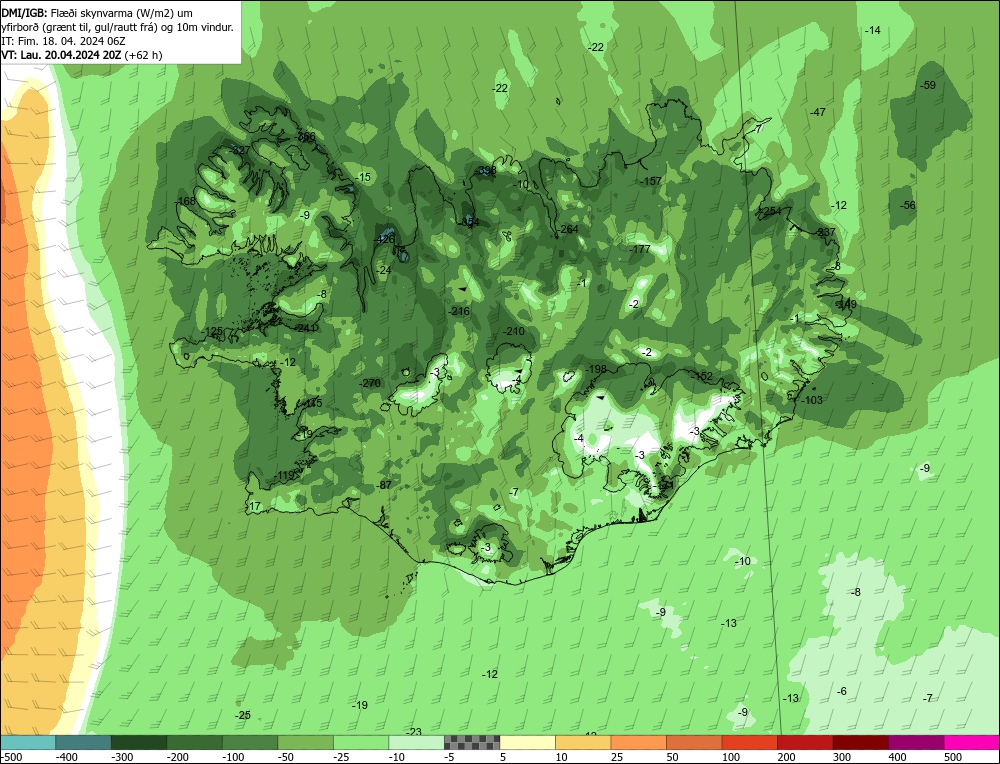
Task: Click the 200 to 300 crimson legend swatch
Action: (805, 742)
